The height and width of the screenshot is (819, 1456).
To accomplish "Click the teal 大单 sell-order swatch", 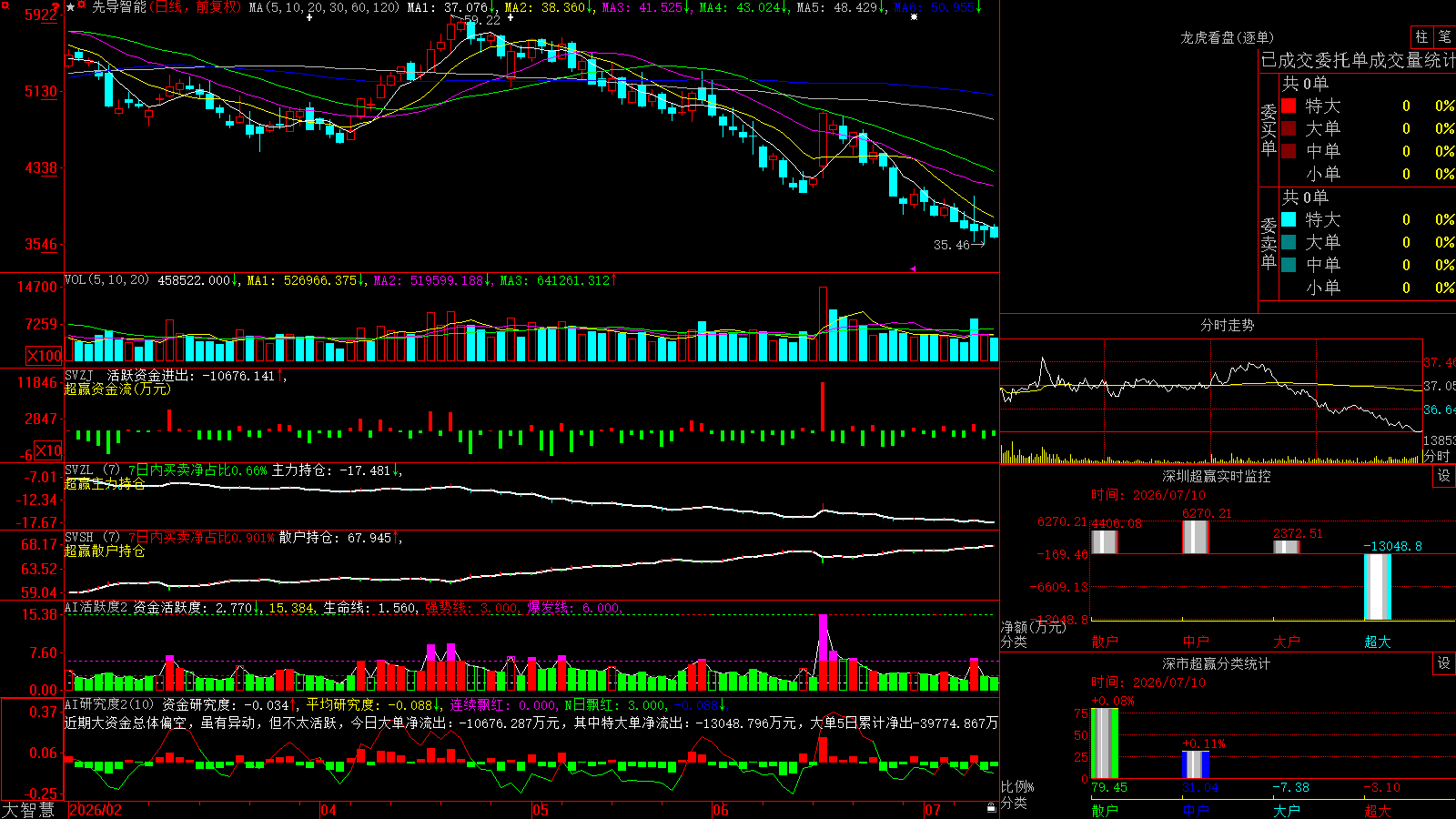I will (x=1289, y=242).
